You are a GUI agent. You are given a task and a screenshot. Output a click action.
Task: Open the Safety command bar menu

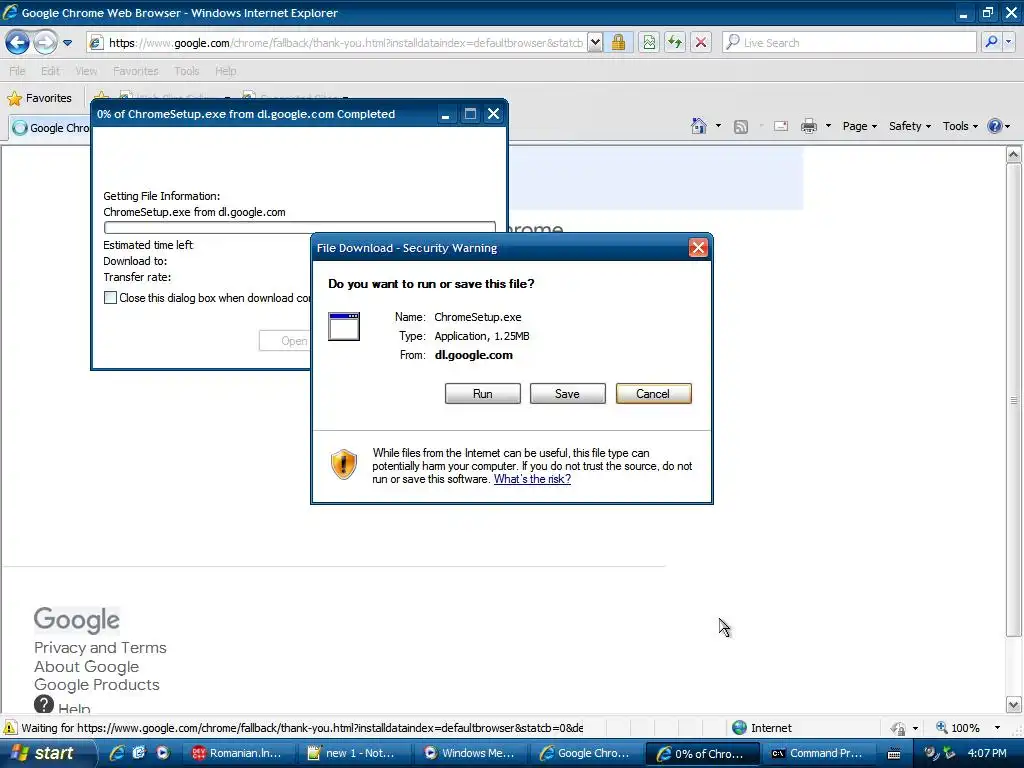(x=910, y=126)
